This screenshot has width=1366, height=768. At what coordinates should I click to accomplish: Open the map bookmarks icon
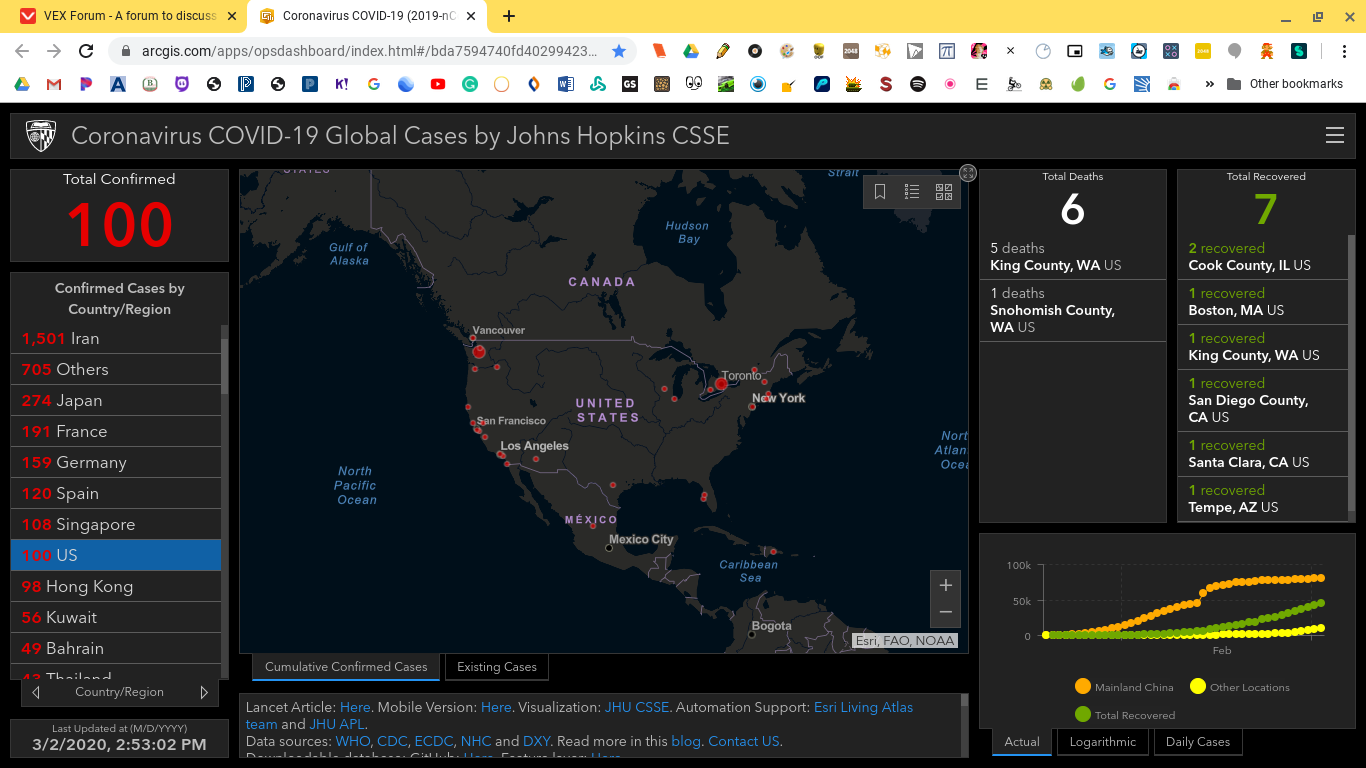880,192
